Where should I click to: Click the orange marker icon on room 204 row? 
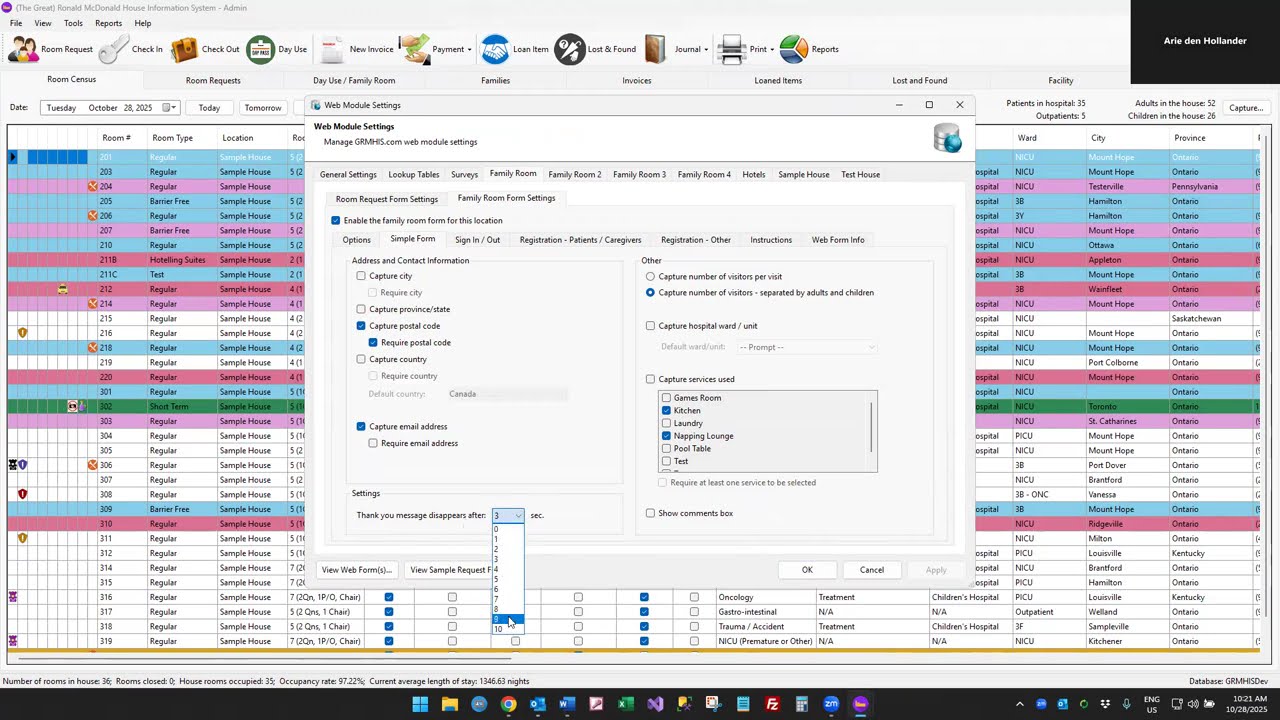tap(93, 186)
